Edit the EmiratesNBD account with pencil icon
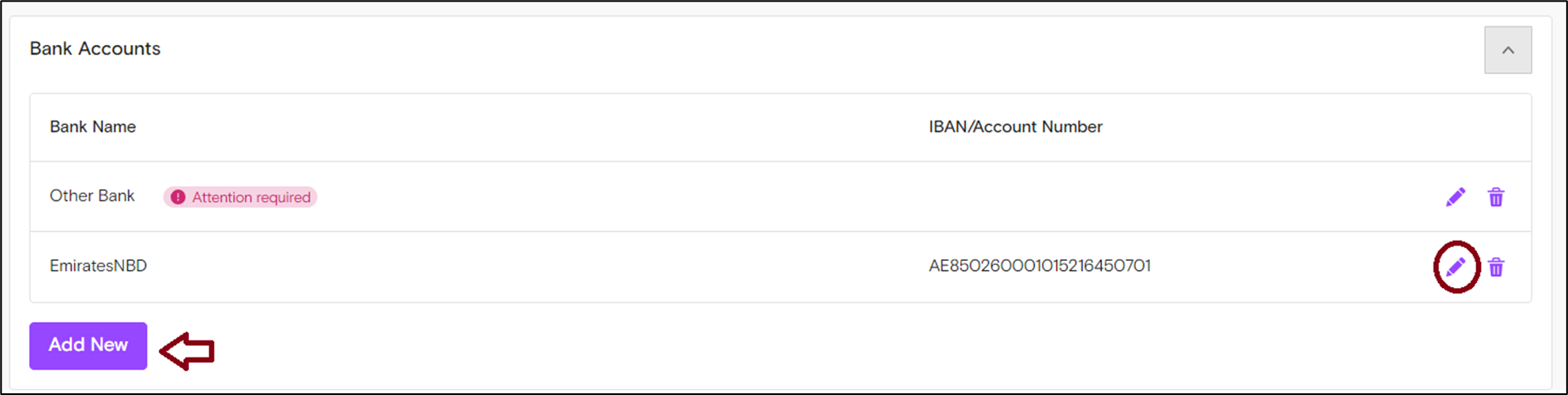The image size is (1568, 395). pyautogui.click(x=1455, y=267)
